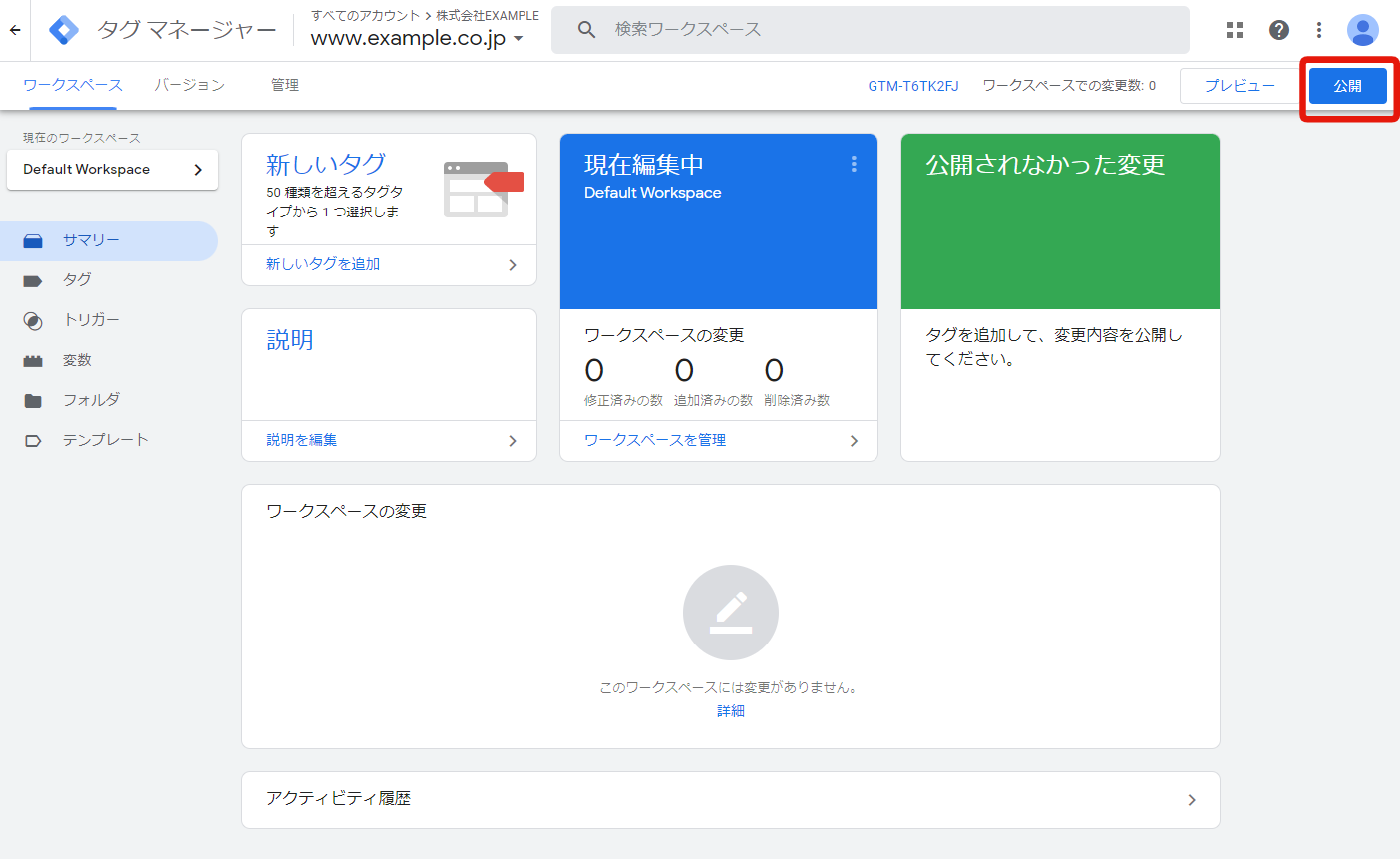Click the テンプレート outline tag icon
The image size is (1400, 859).
[33, 440]
